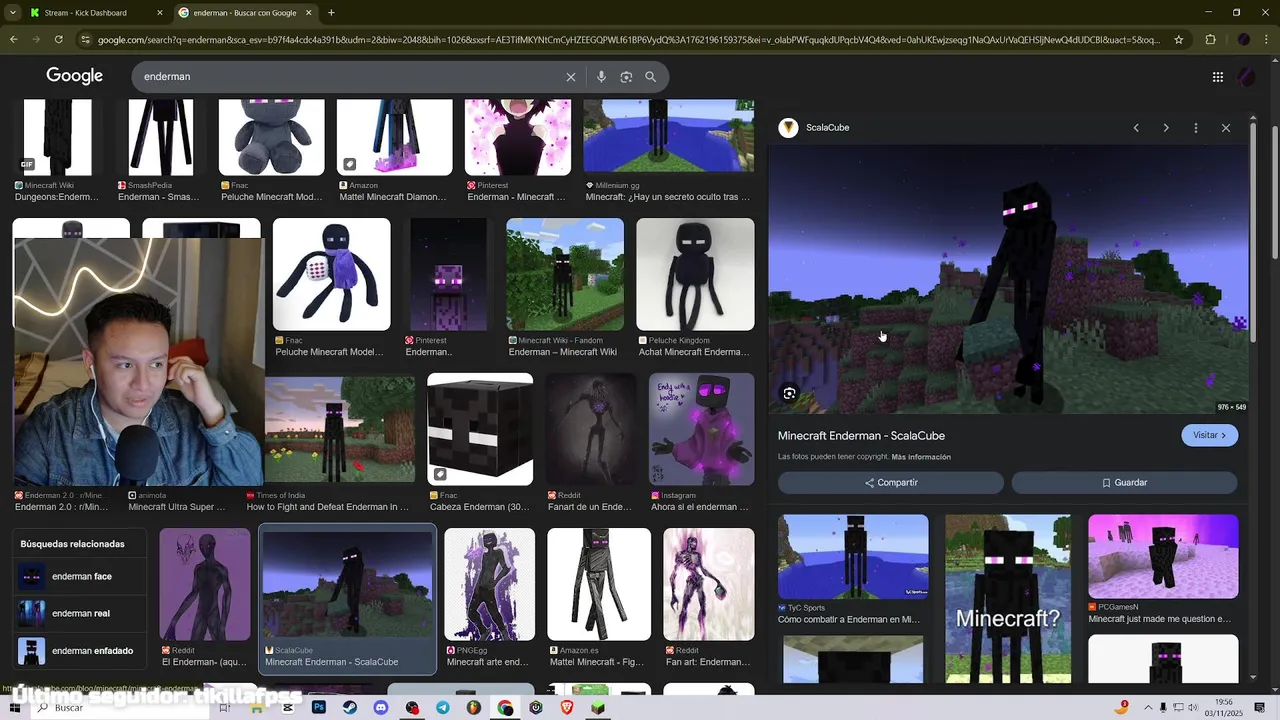The image size is (1280, 720).
Task: Open 'Achat Minecraft Enderma...' Peluche Kingdom result
Action: tap(695, 274)
